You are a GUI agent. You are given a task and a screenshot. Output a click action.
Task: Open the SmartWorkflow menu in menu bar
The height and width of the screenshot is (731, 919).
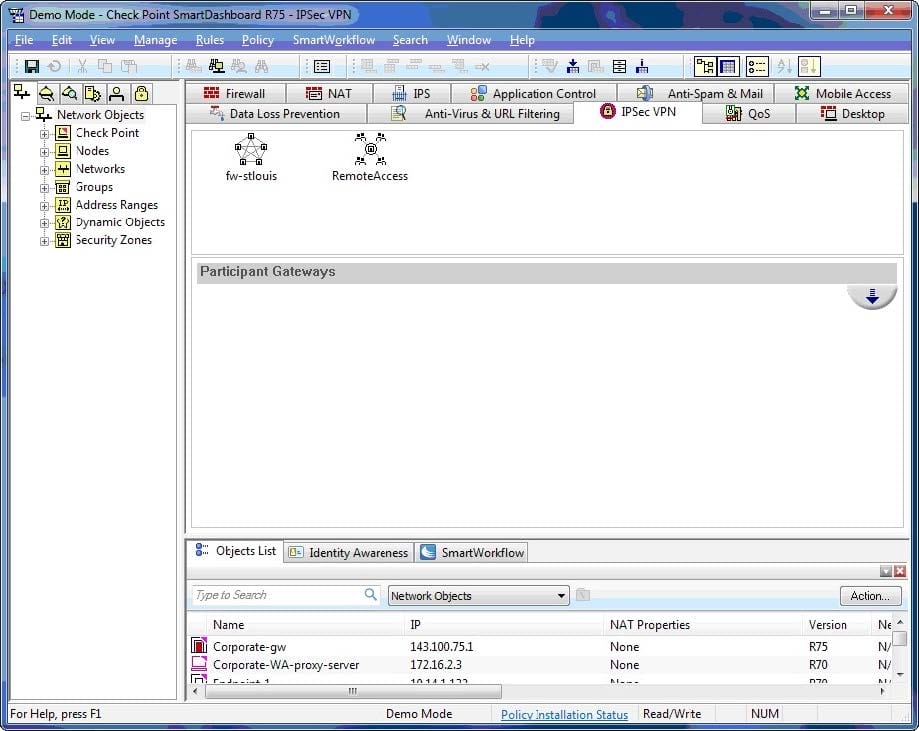click(333, 40)
